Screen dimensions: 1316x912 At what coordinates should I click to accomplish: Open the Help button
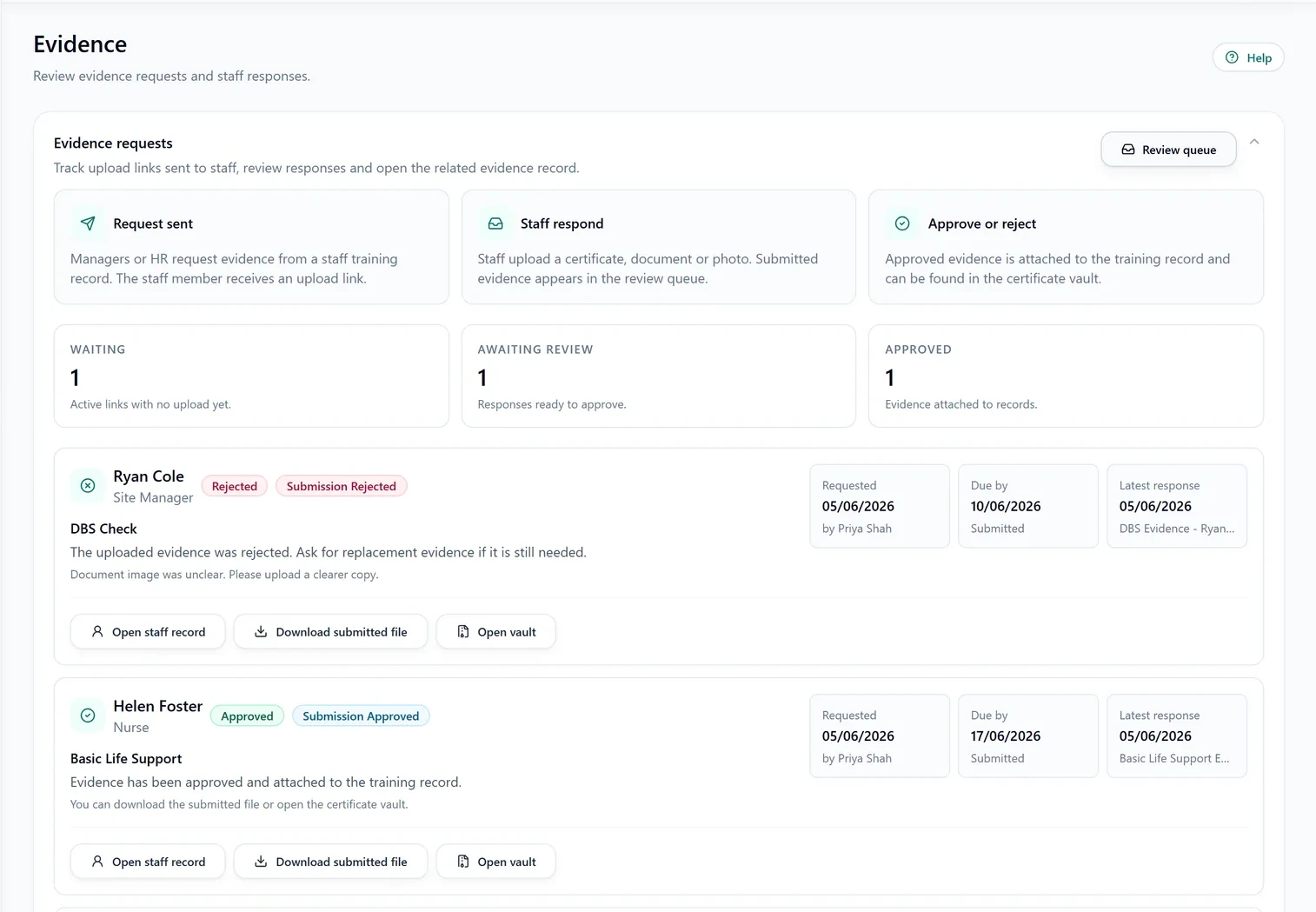(x=1248, y=57)
